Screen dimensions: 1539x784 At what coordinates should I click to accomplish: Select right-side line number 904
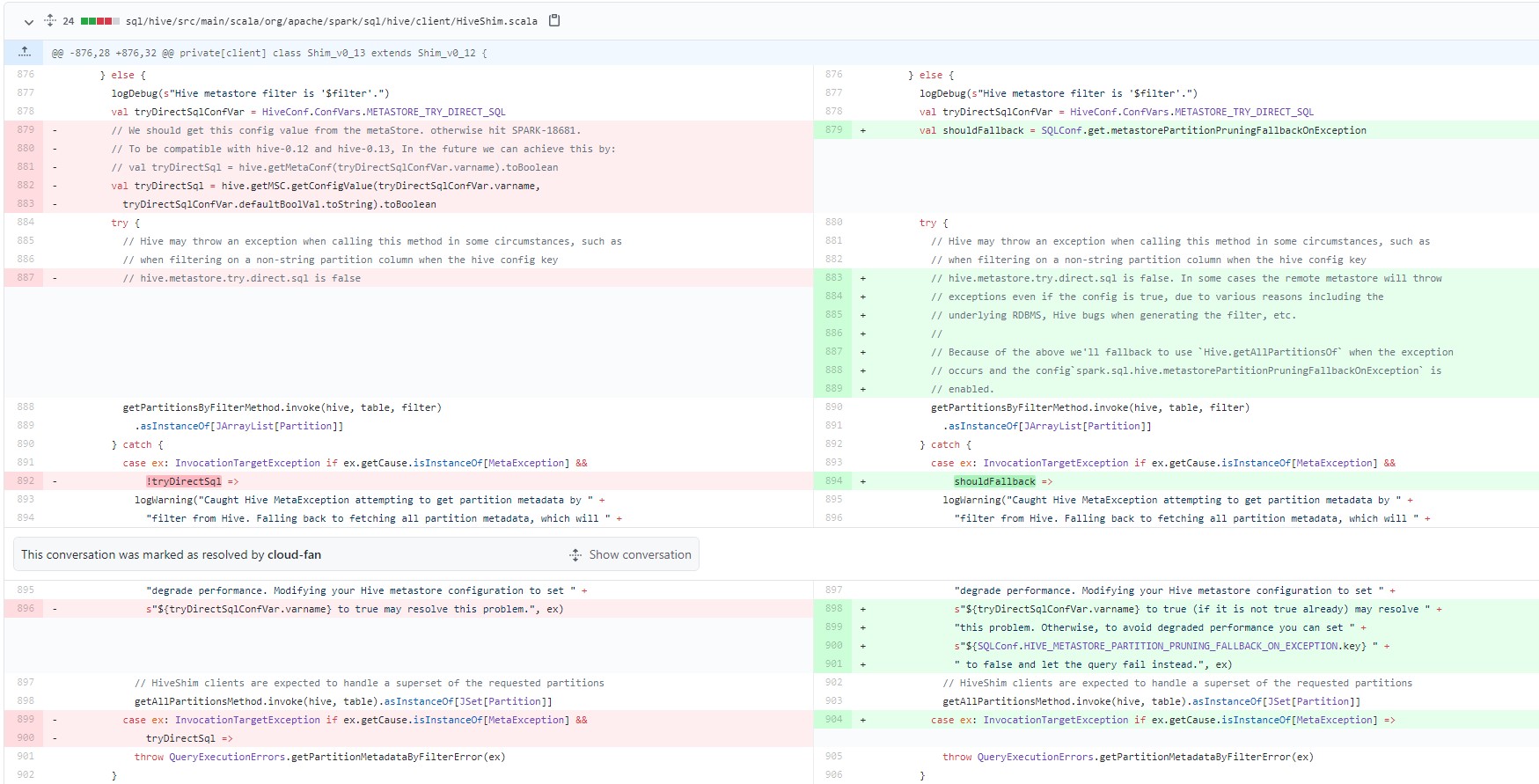click(833, 720)
